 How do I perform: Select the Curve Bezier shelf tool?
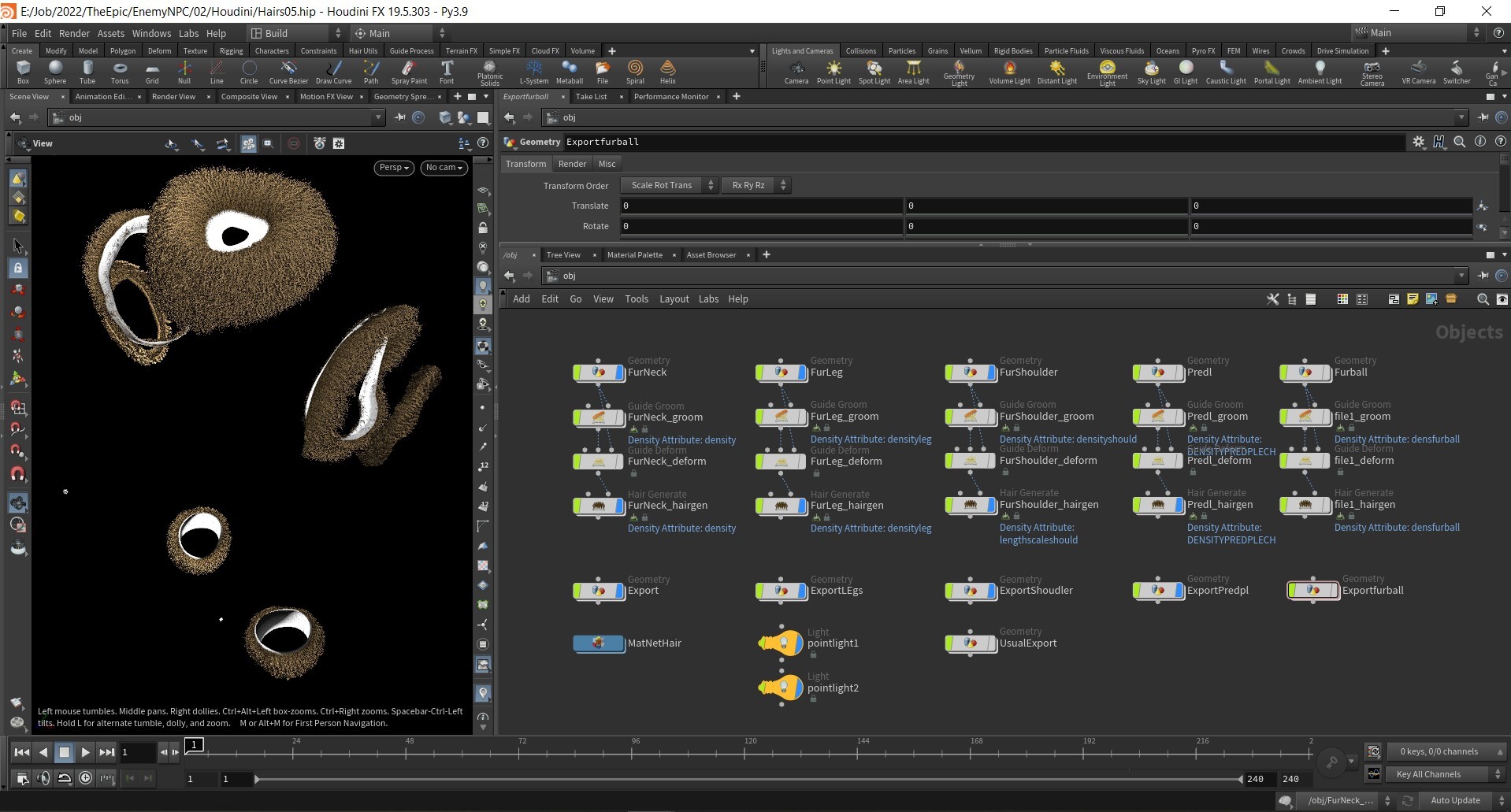[x=288, y=72]
